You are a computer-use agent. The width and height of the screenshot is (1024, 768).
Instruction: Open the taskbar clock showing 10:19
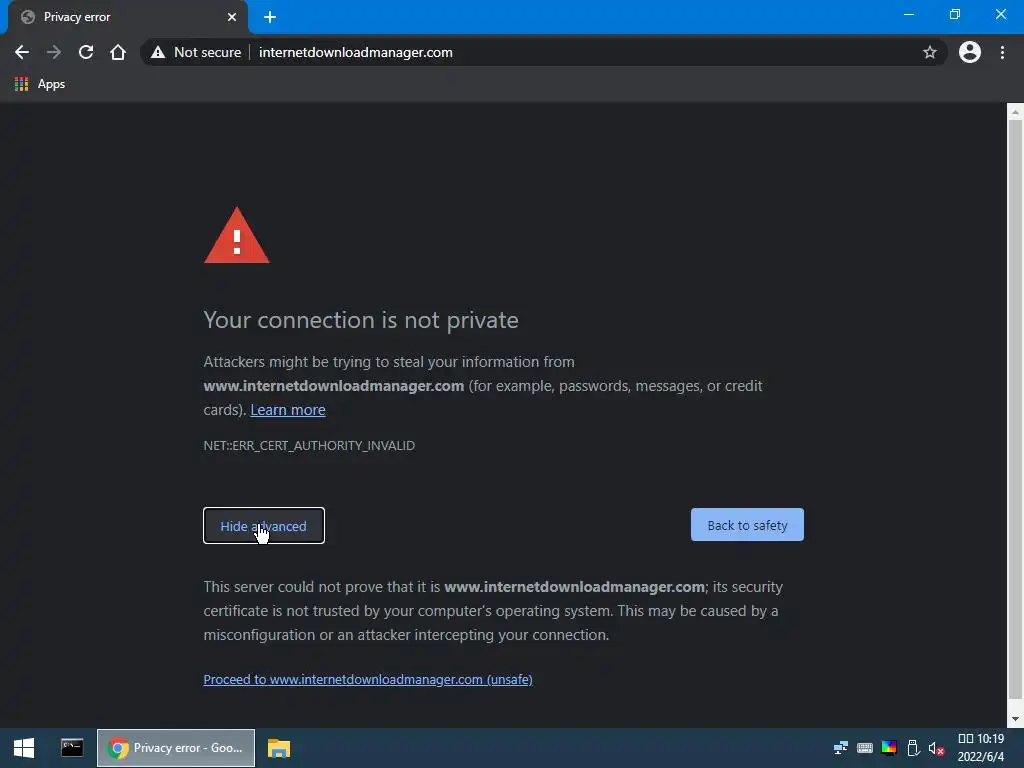[x=981, y=748]
